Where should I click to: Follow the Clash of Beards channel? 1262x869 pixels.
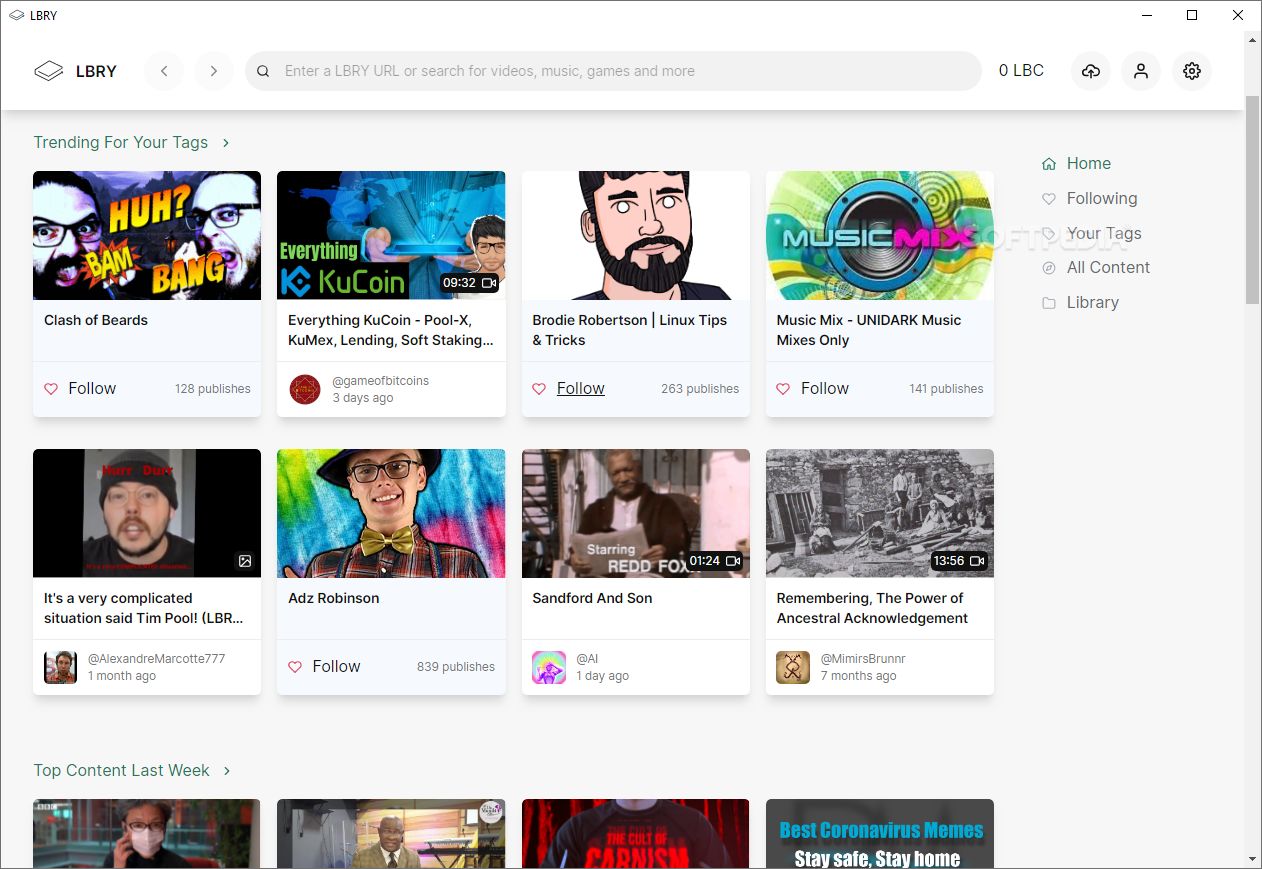80,388
